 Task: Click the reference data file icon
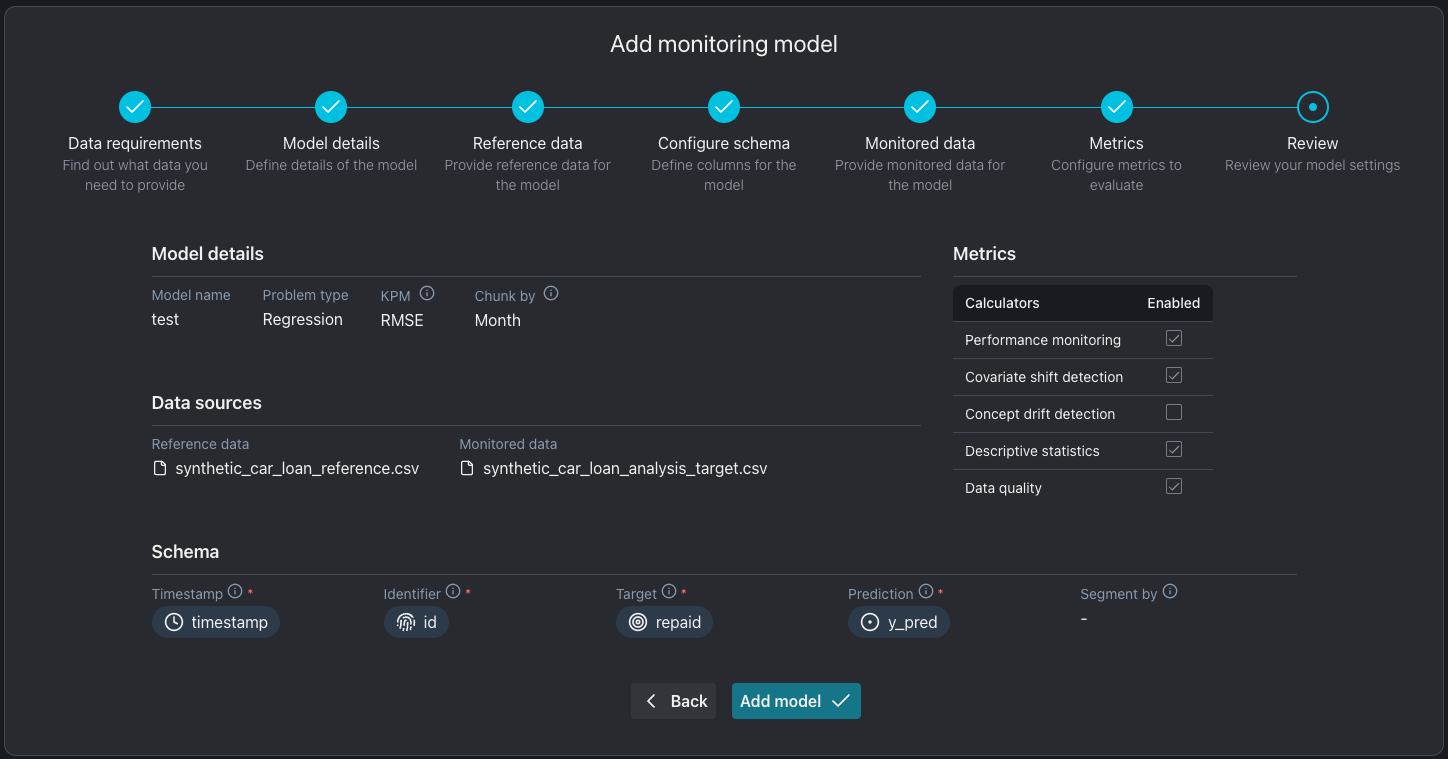pyautogui.click(x=160, y=468)
